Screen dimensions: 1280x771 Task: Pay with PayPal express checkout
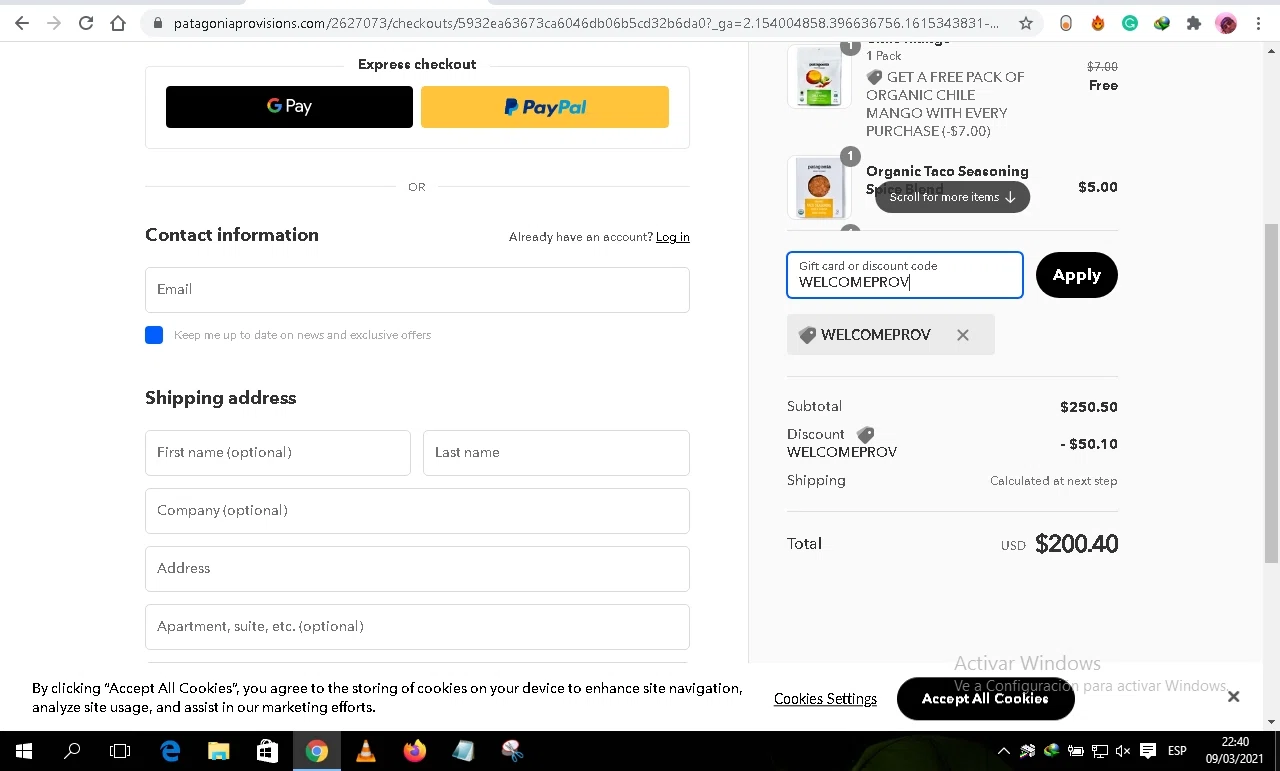(x=545, y=107)
